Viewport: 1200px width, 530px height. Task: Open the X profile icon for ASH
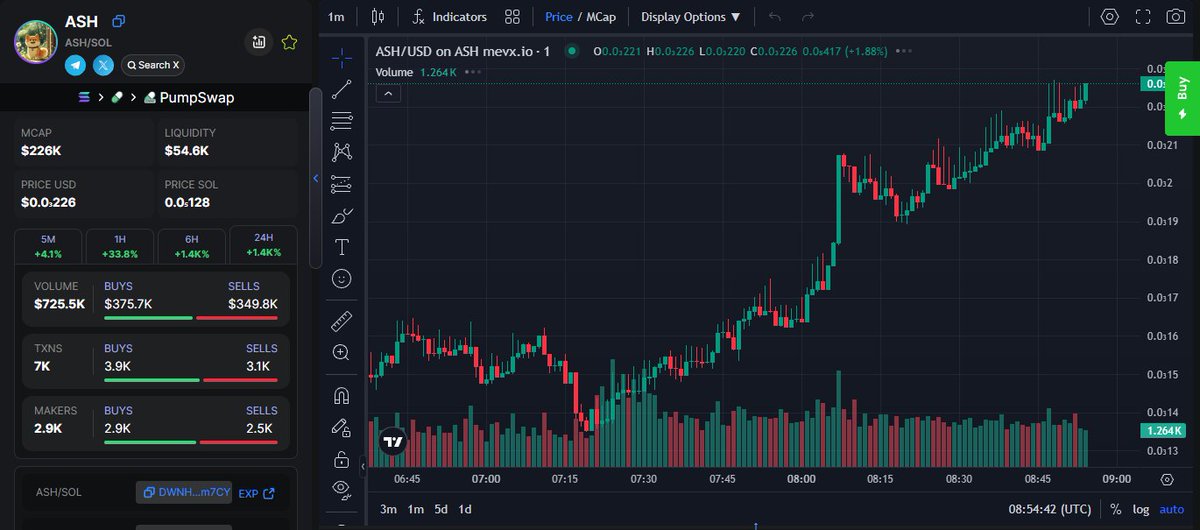tap(104, 65)
